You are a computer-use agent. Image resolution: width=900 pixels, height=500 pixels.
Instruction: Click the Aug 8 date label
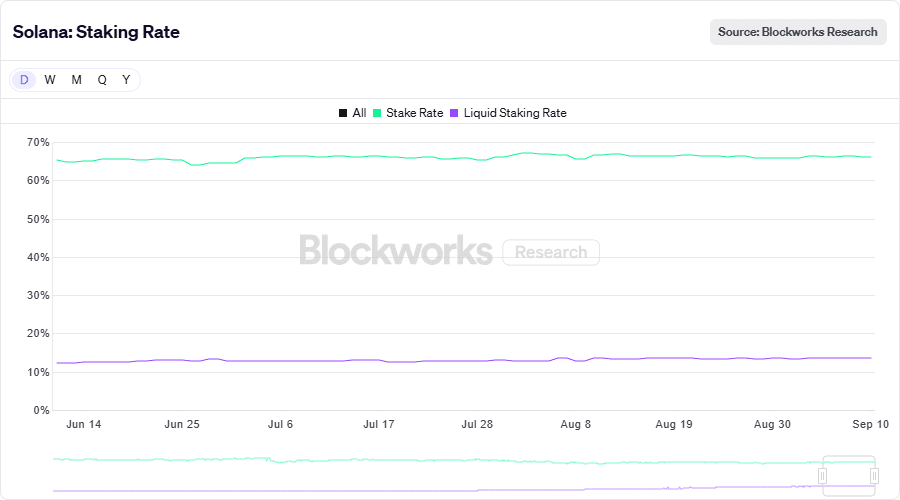(x=576, y=424)
